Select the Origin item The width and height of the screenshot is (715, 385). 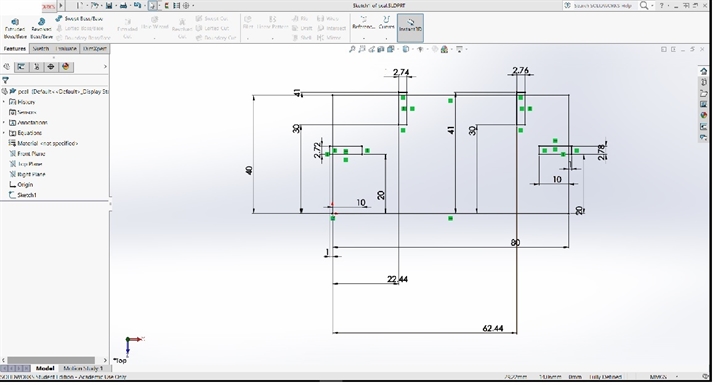[x=21, y=185]
